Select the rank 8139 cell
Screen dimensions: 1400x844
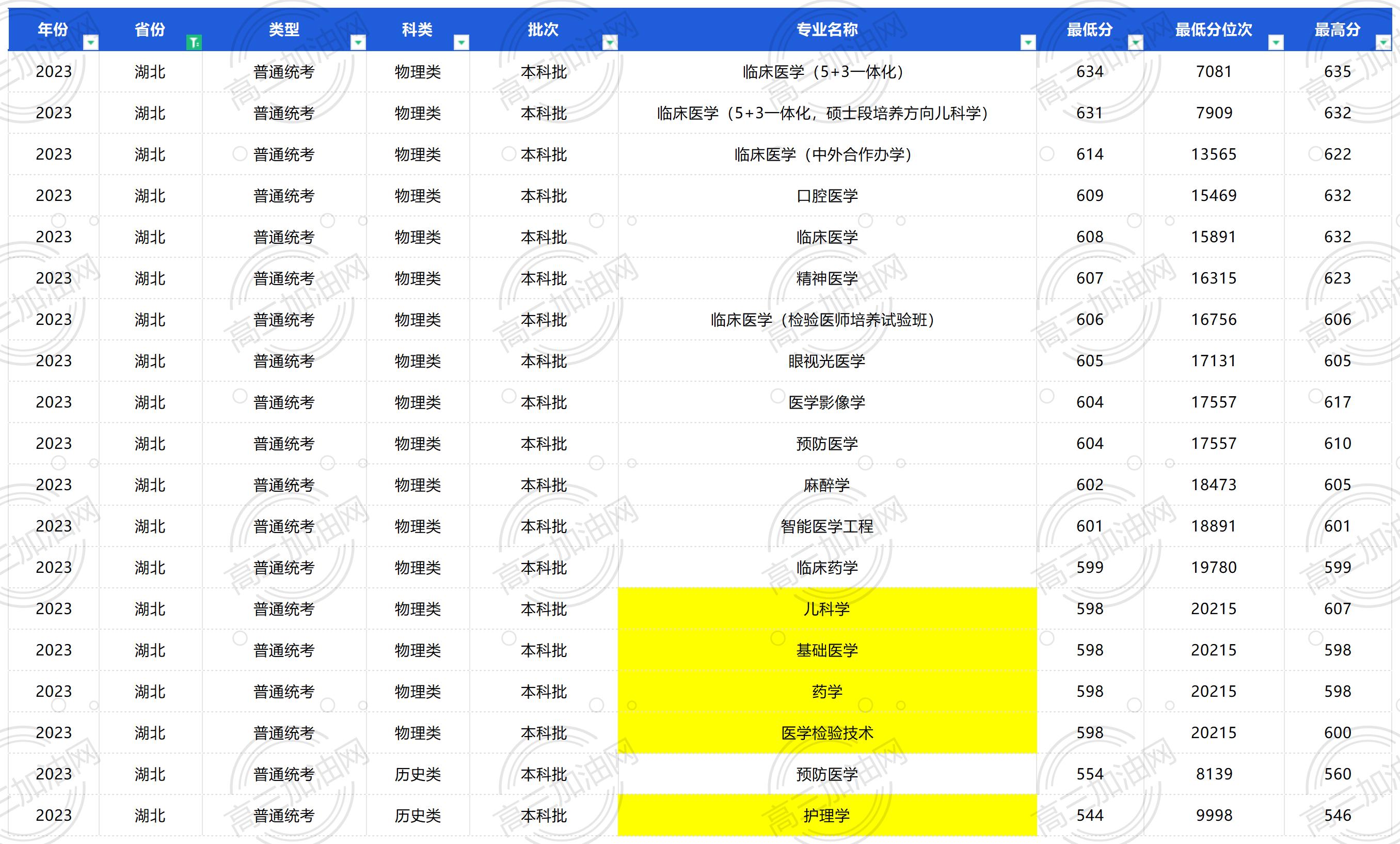[x=1214, y=774]
